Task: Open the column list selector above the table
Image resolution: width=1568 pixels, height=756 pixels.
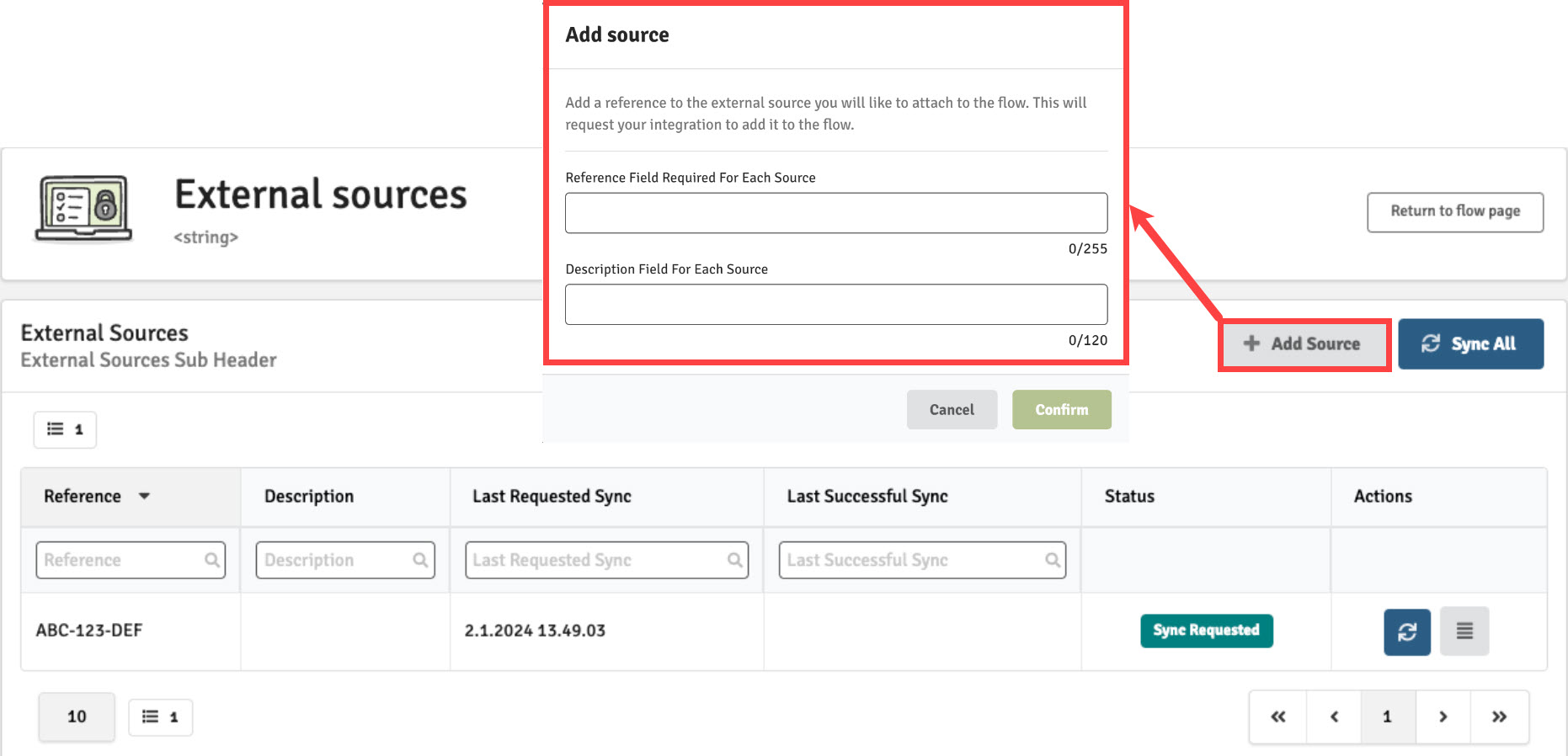Action: click(x=65, y=429)
